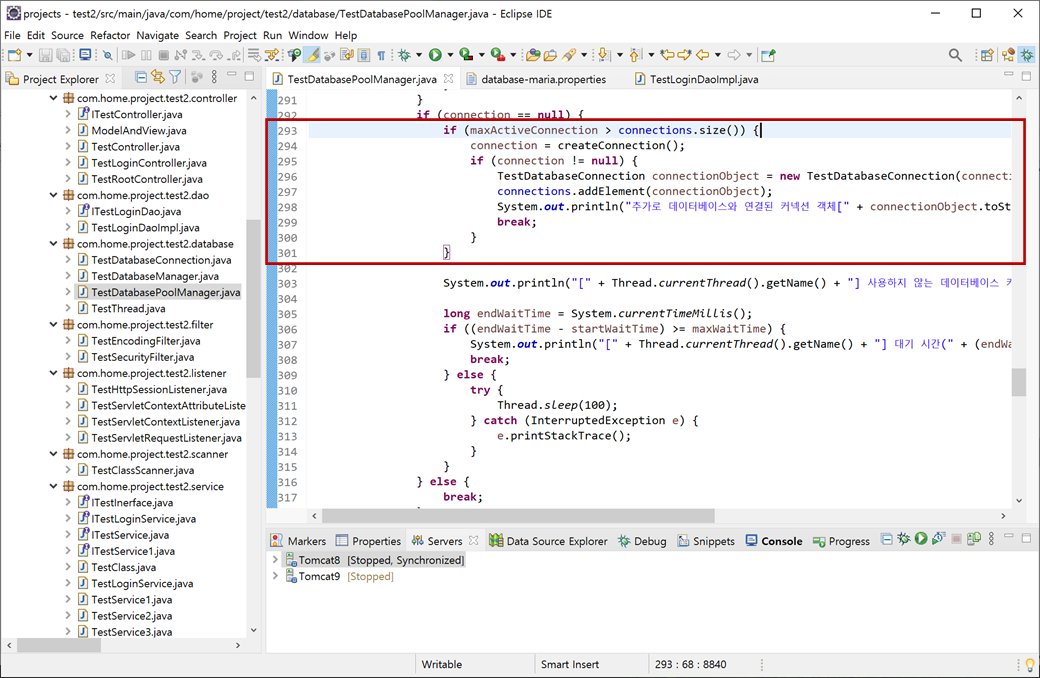Click the Next Annotation arrow icon
Viewport: 1040px width, 678px height.
point(603,55)
